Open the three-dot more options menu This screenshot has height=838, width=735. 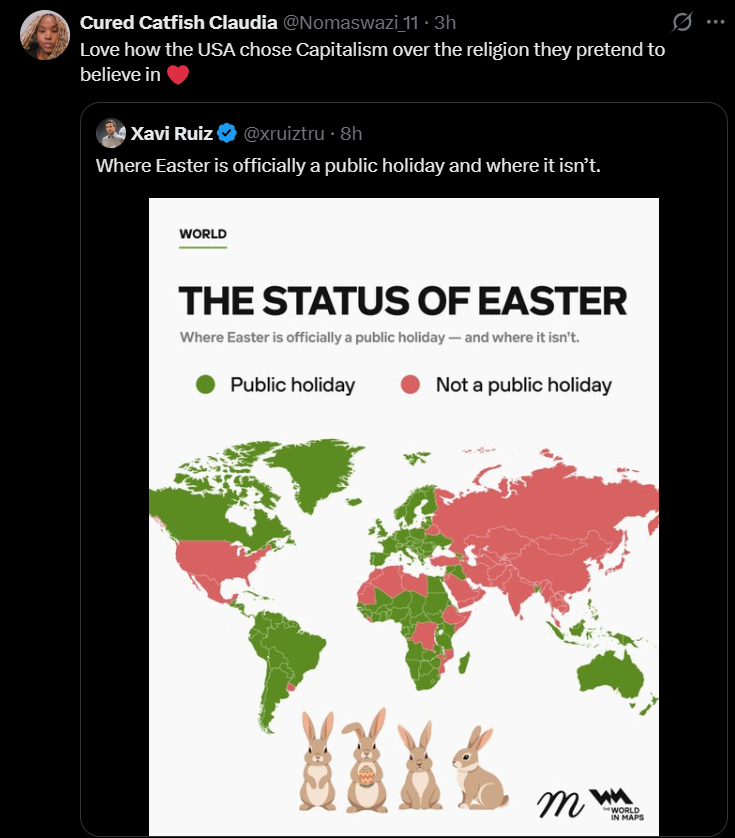coord(715,22)
